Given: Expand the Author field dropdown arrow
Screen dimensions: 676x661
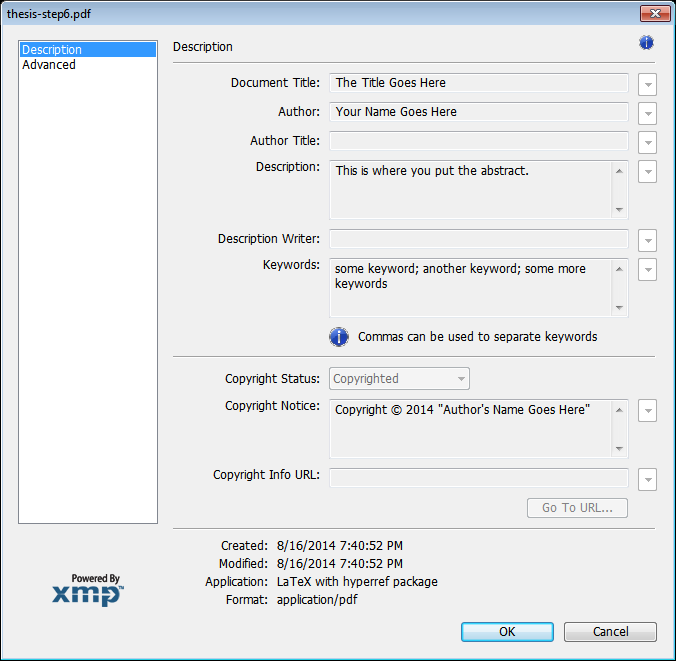Looking at the screenshot, I should pyautogui.click(x=647, y=113).
